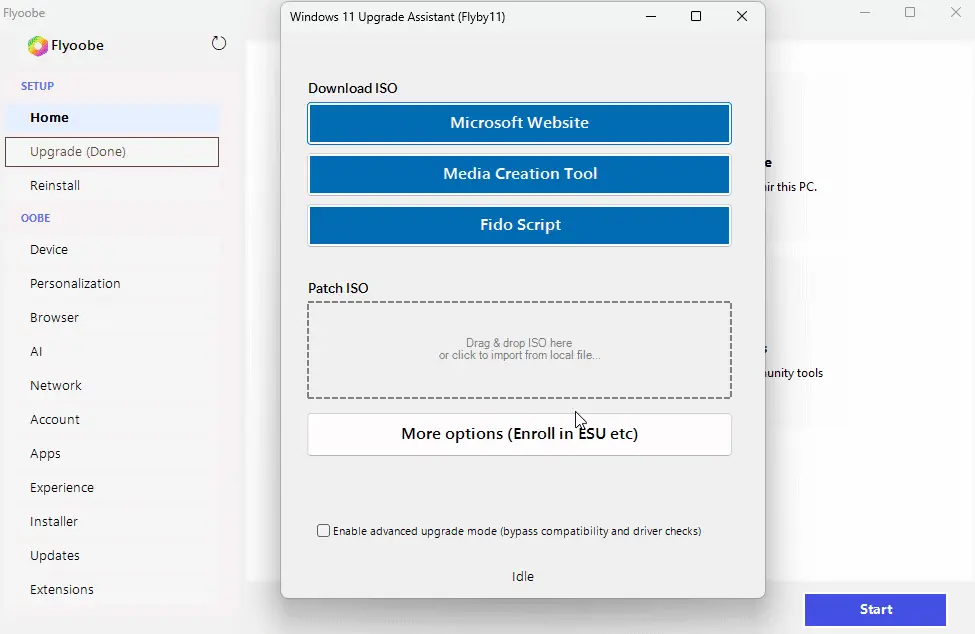The height and width of the screenshot is (634, 975).
Task: Click the OOBE section label
Action: (x=35, y=218)
